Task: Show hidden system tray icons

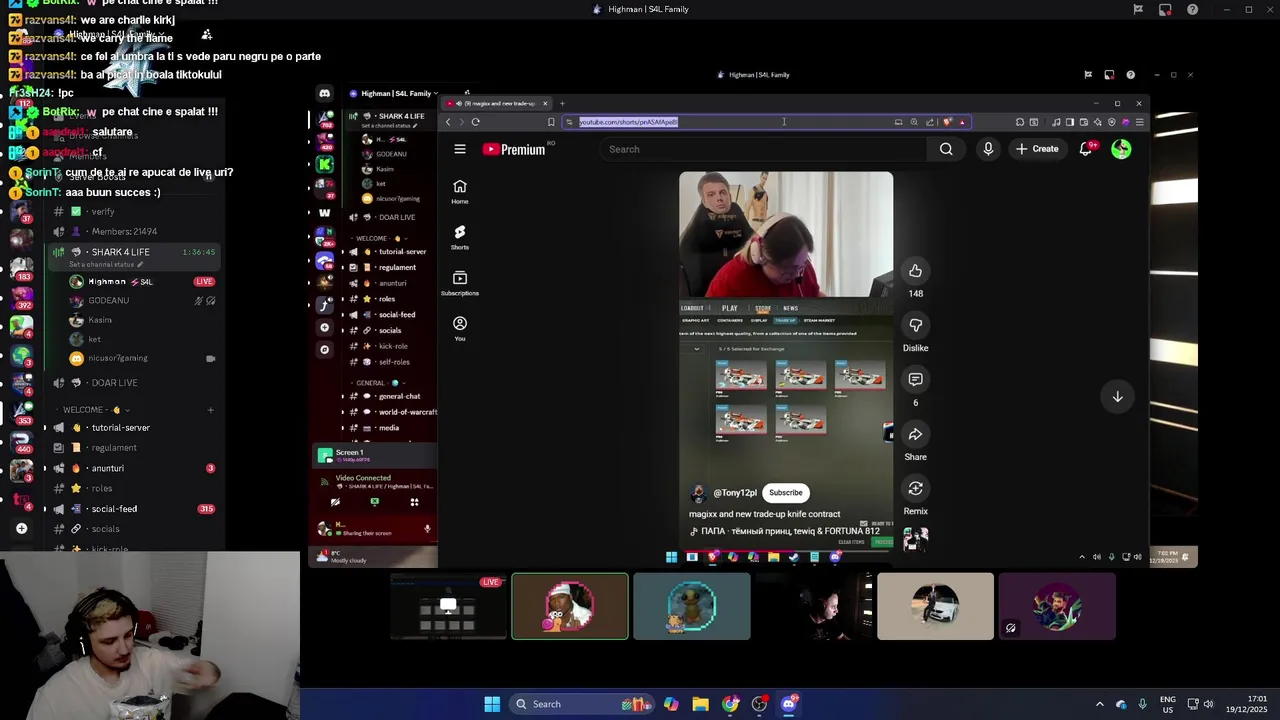Action: tap(1099, 704)
